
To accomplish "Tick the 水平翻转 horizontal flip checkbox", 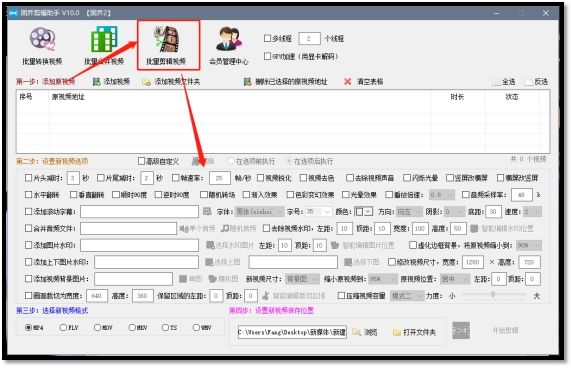I will (28, 195).
